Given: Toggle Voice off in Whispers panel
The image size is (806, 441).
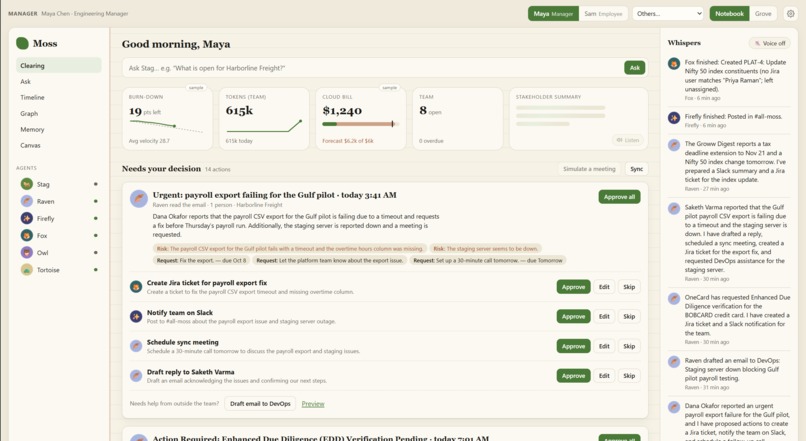Looking at the screenshot, I should [770, 43].
